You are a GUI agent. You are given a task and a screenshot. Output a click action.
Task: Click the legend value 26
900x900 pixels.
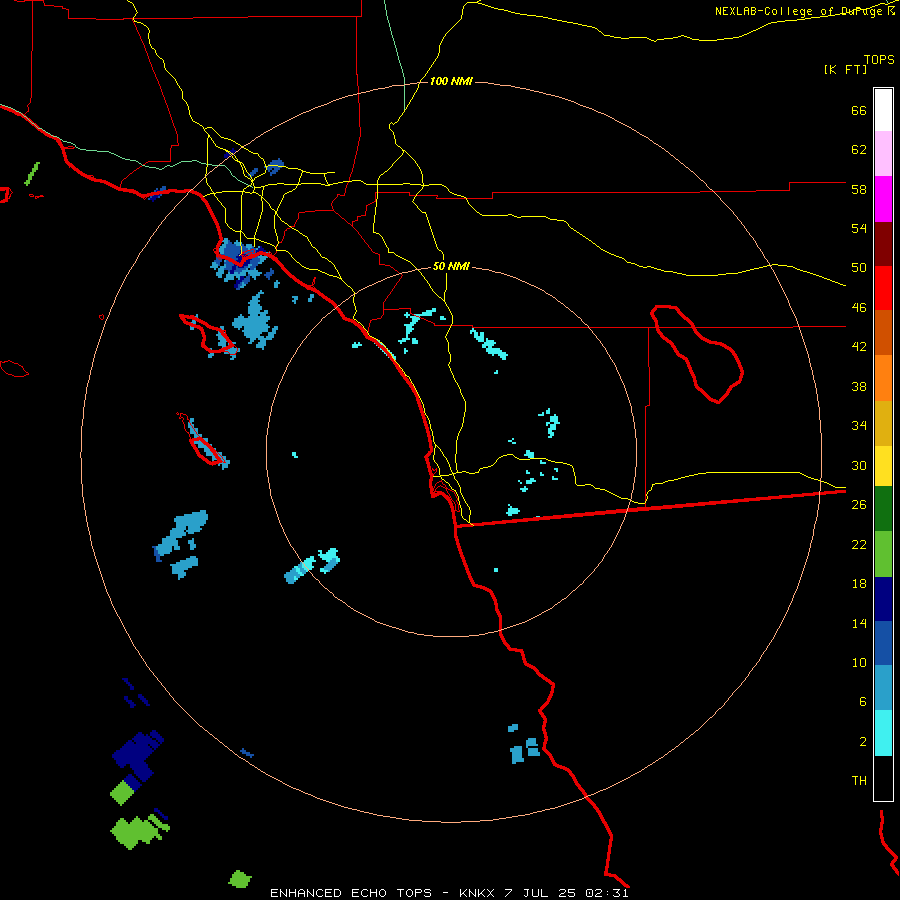point(859,505)
